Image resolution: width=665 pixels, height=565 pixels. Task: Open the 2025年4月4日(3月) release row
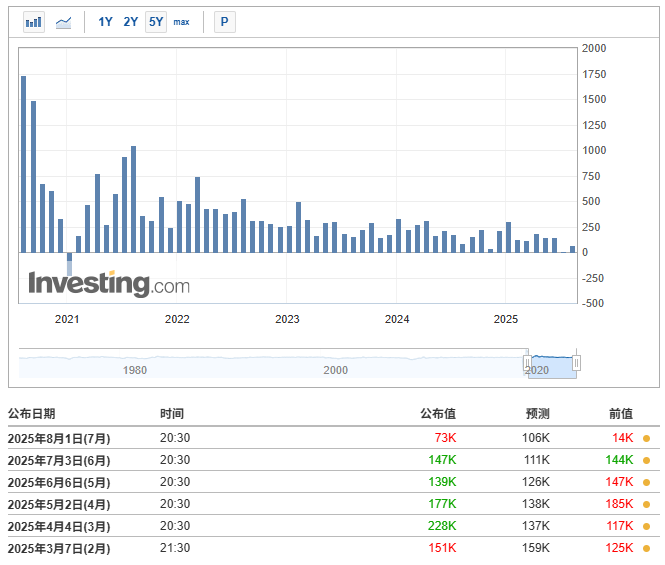click(59, 526)
